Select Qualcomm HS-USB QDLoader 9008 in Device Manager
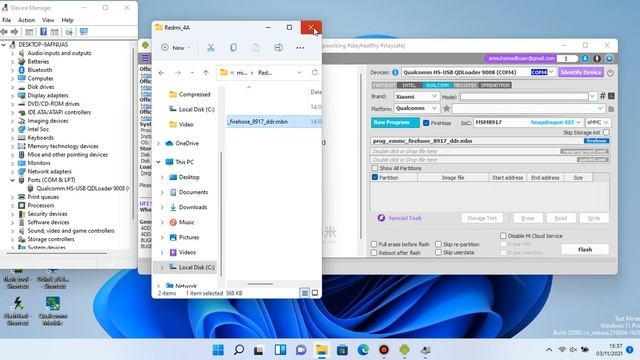Image resolution: width=640 pixels, height=360 pixels. pos(83,189)
